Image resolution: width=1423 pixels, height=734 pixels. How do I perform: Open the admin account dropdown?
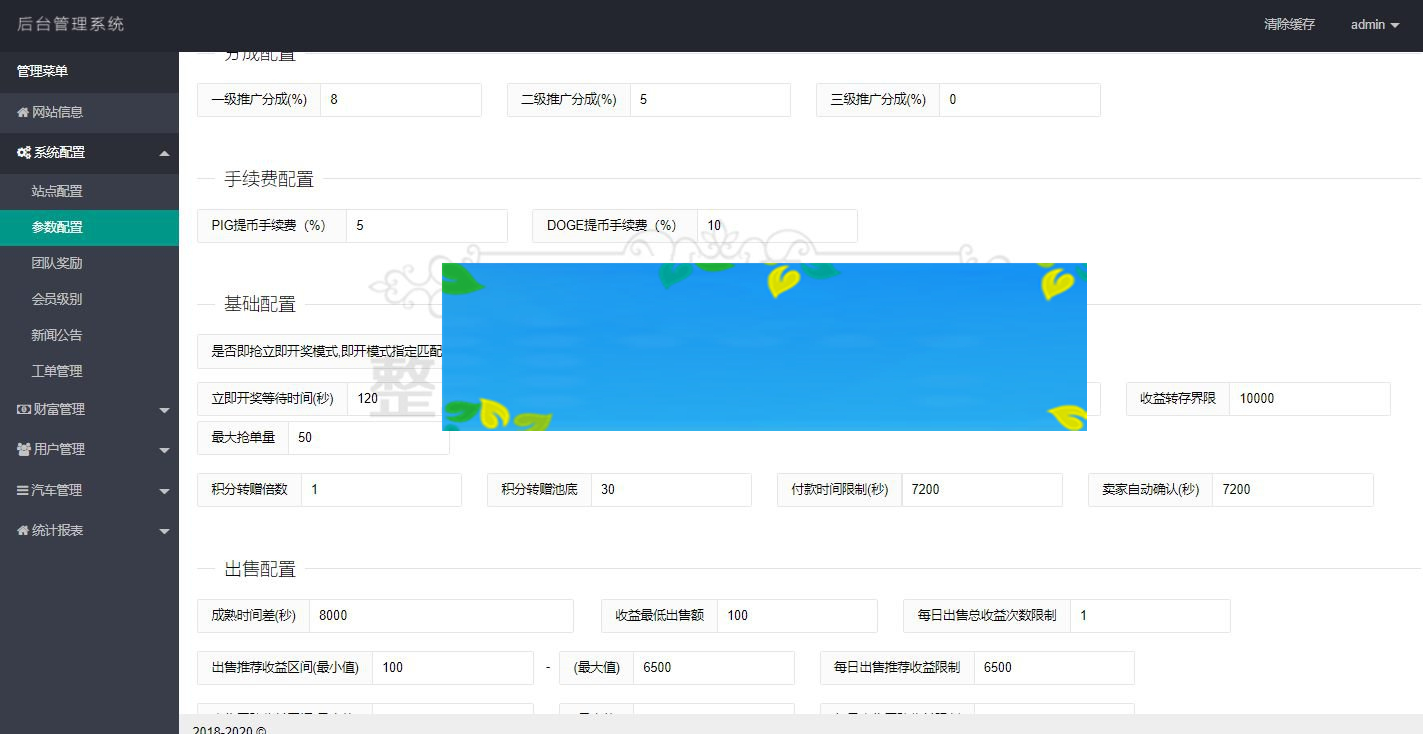tap(1374, 24)
